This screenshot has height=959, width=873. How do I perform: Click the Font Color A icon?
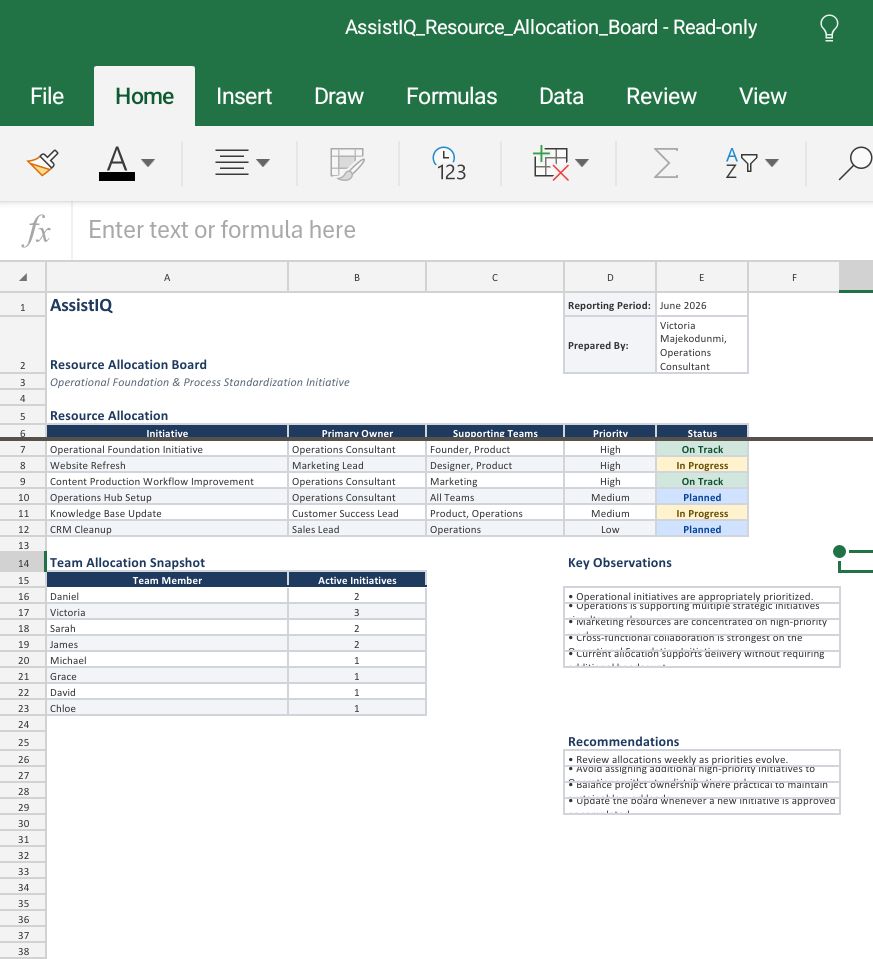[117, 163]
